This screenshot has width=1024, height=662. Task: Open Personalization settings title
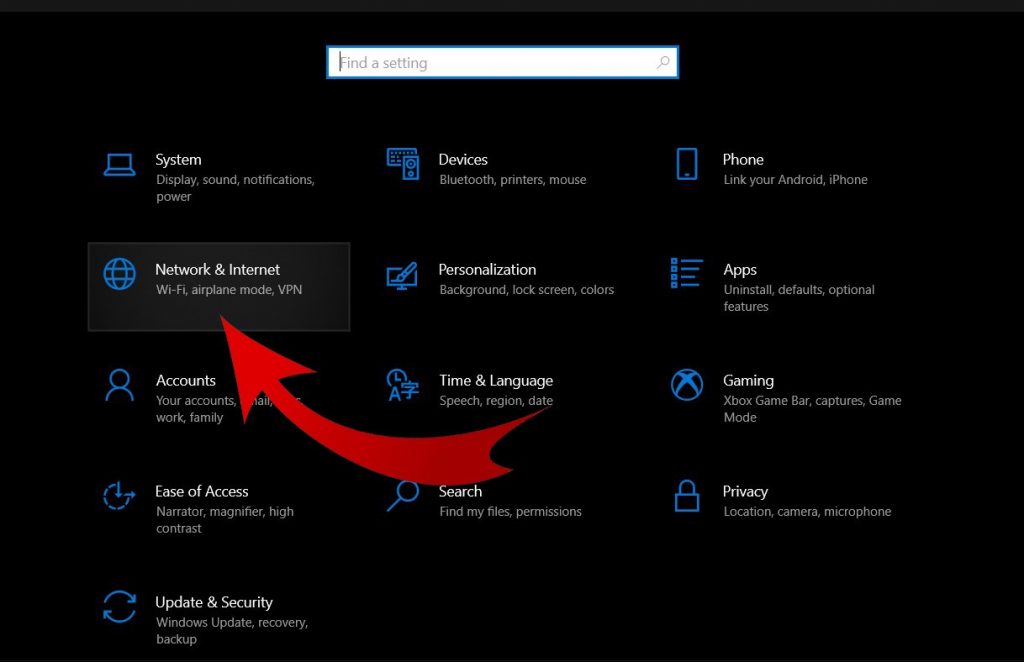(x=487, y=270)
